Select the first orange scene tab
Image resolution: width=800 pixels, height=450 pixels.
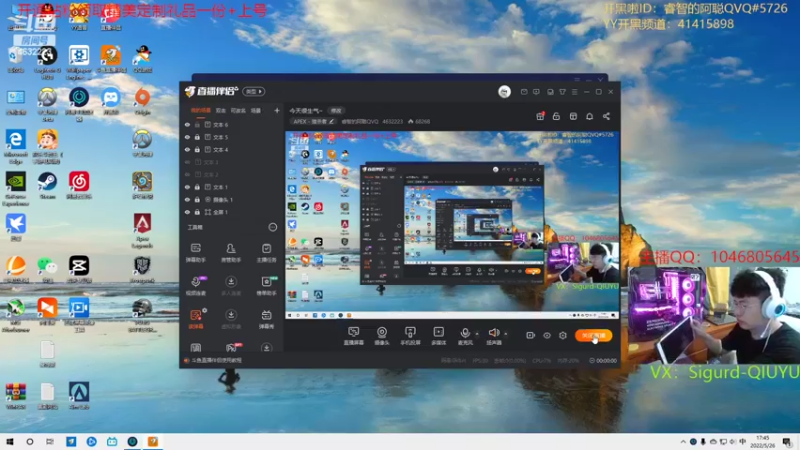(201, 110)
